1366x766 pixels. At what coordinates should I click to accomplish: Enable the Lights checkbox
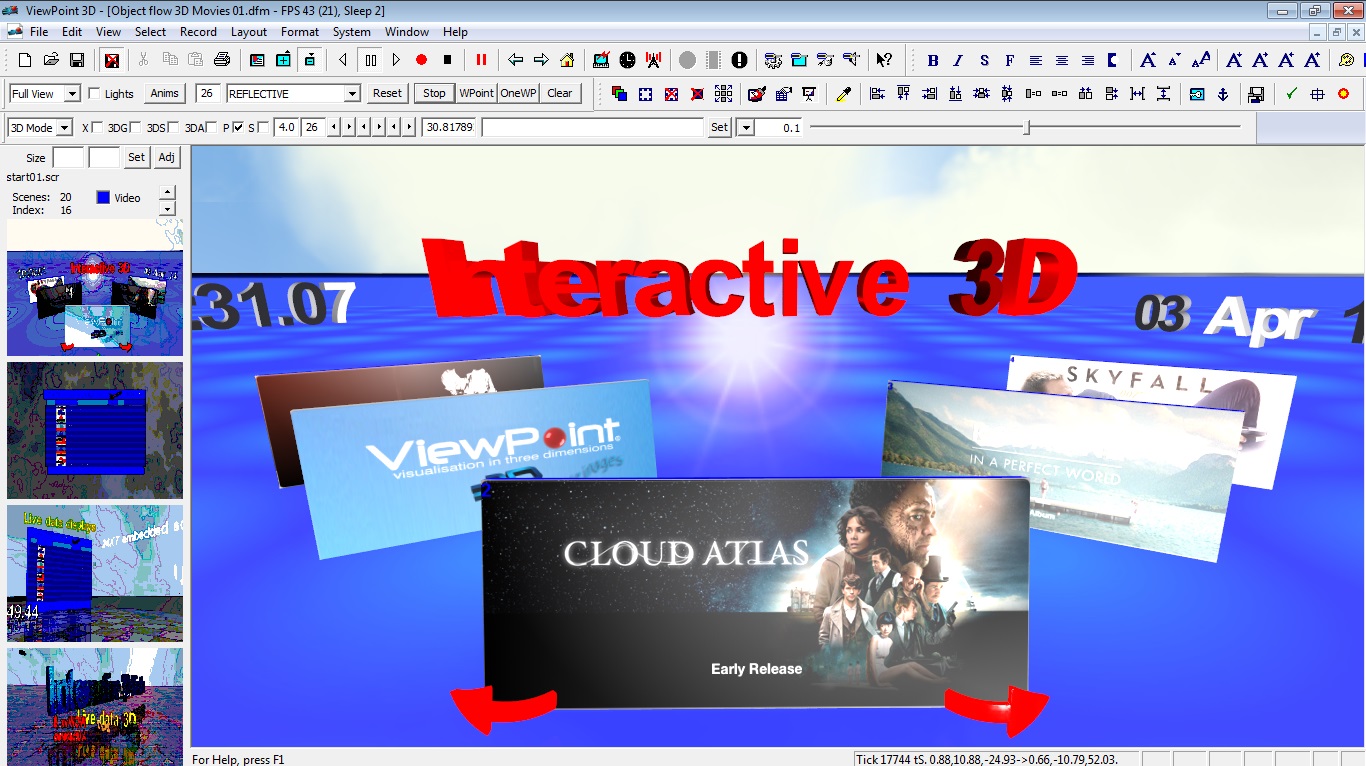click(95, 94)
